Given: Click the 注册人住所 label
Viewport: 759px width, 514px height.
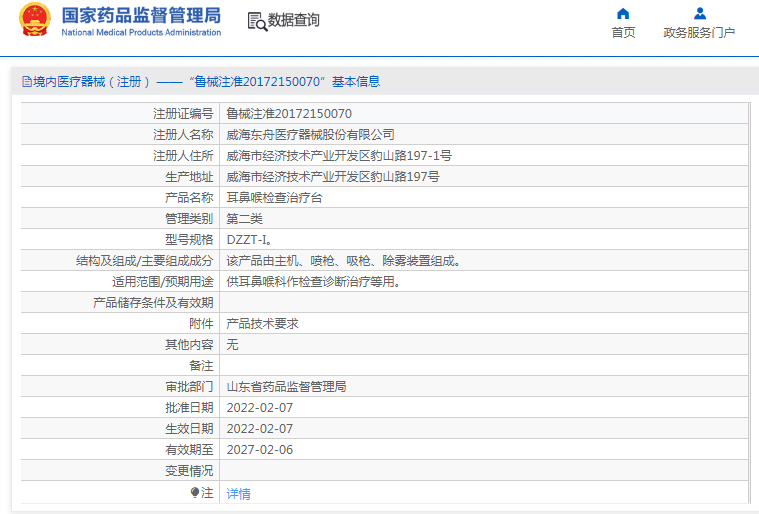Looking at the screenshot, I should (x=183, y=156).
